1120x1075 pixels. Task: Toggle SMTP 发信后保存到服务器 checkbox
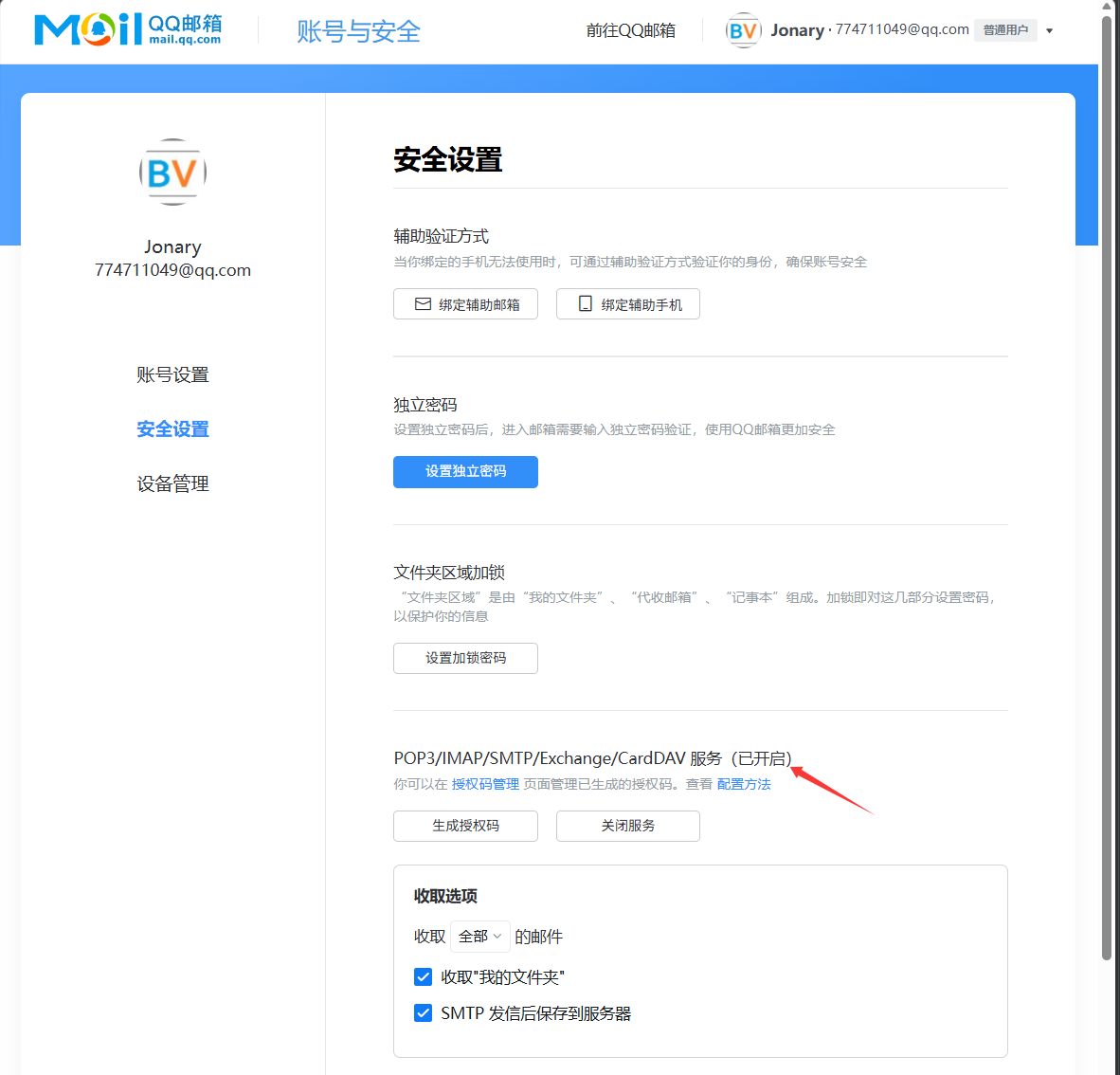(423, 1012)
